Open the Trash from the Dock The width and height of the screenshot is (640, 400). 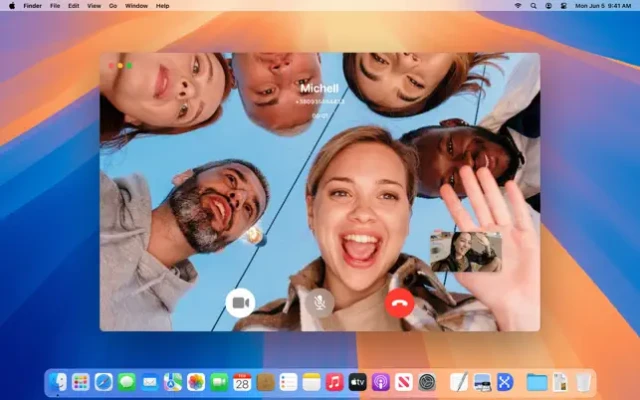pos(583,382)
